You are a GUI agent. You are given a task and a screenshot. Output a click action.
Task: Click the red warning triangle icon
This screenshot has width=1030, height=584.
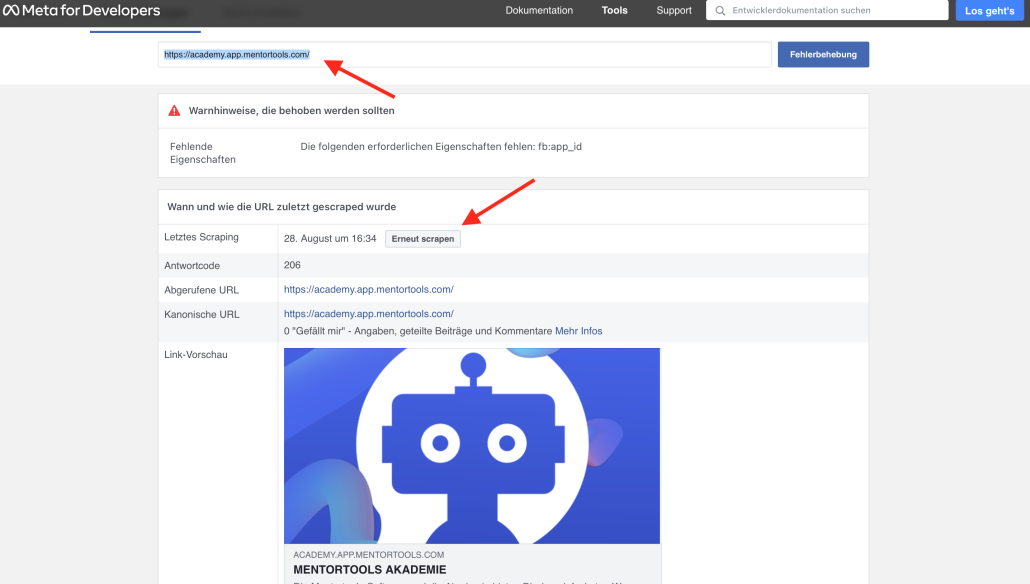(174, 110)
